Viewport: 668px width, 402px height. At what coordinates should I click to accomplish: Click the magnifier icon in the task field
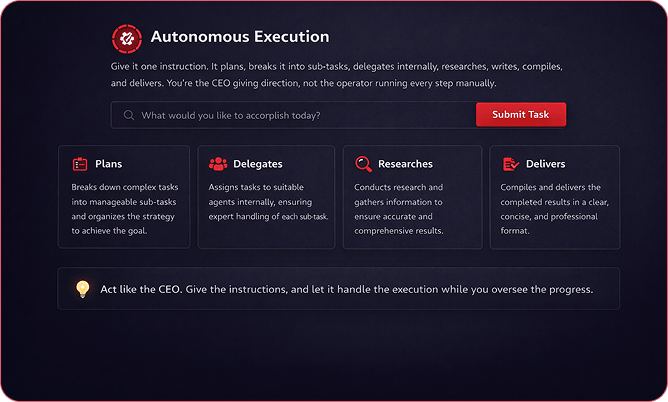point(128,115)
